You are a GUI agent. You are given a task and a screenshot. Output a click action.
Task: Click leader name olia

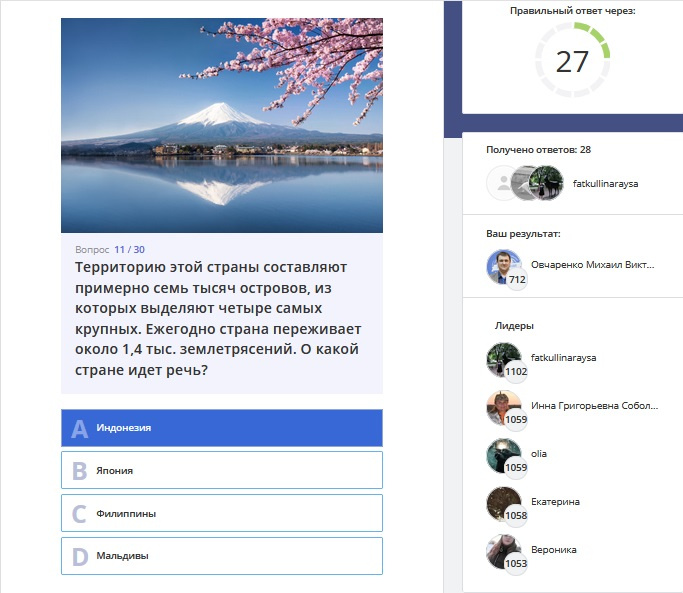point(538,454)
